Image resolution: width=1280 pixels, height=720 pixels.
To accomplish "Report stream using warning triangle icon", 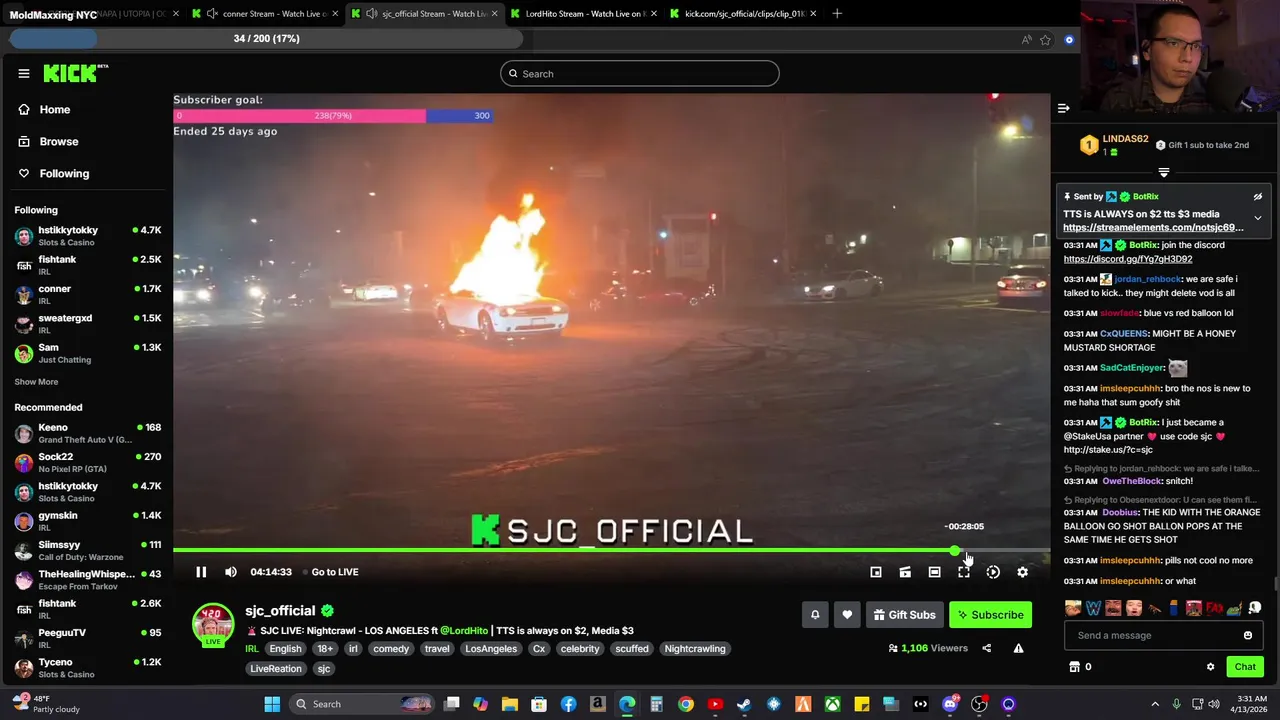I will point(1018,648).
